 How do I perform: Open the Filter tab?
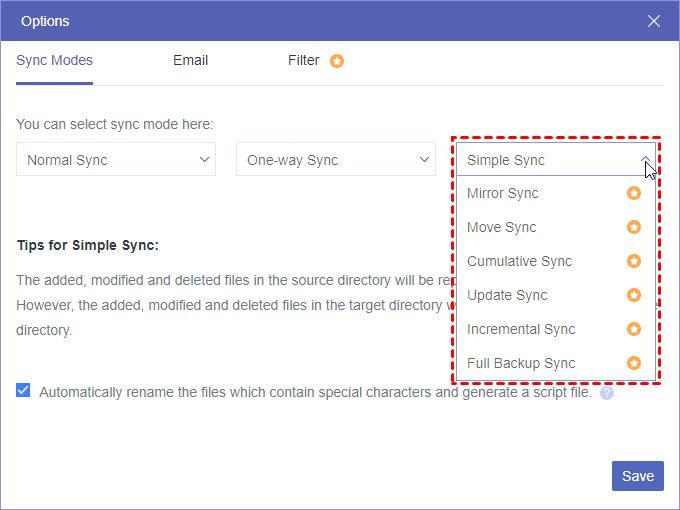[304, 60]
